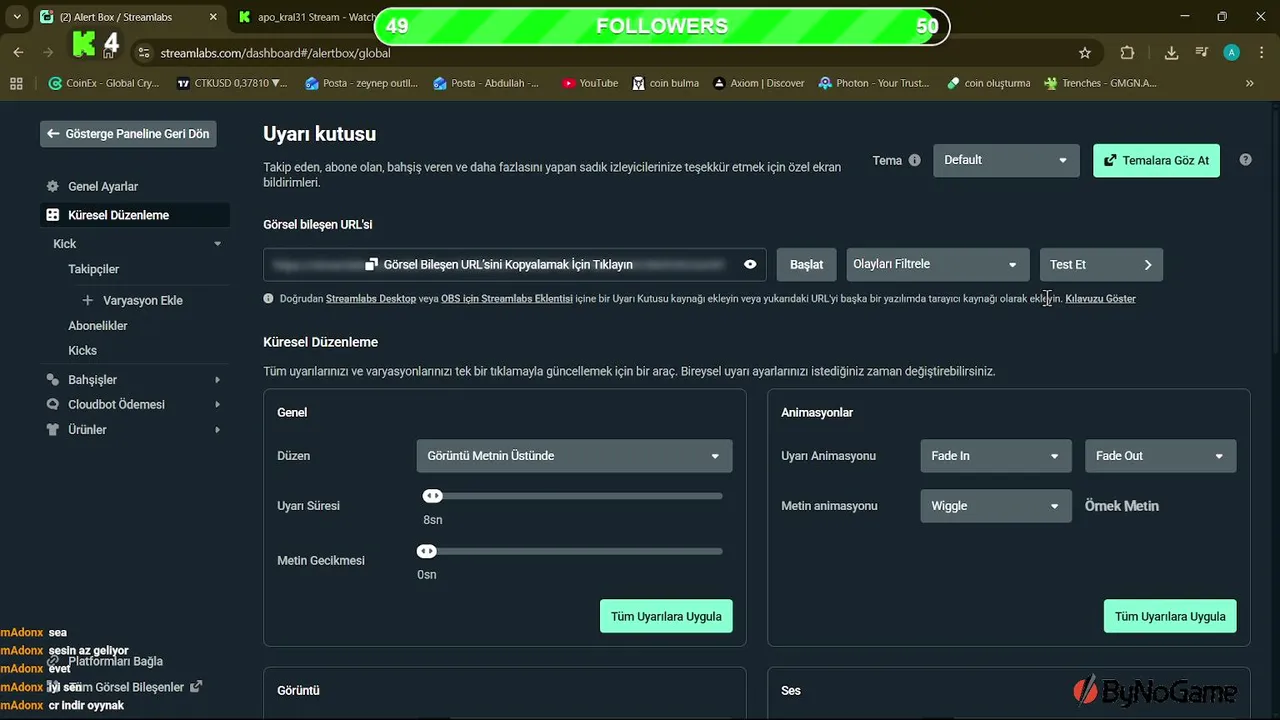Open the Posta - Abdullah bookmark
Image resolution: width=1280 pixels, height=720 pixels.
[x=486, y=83]
